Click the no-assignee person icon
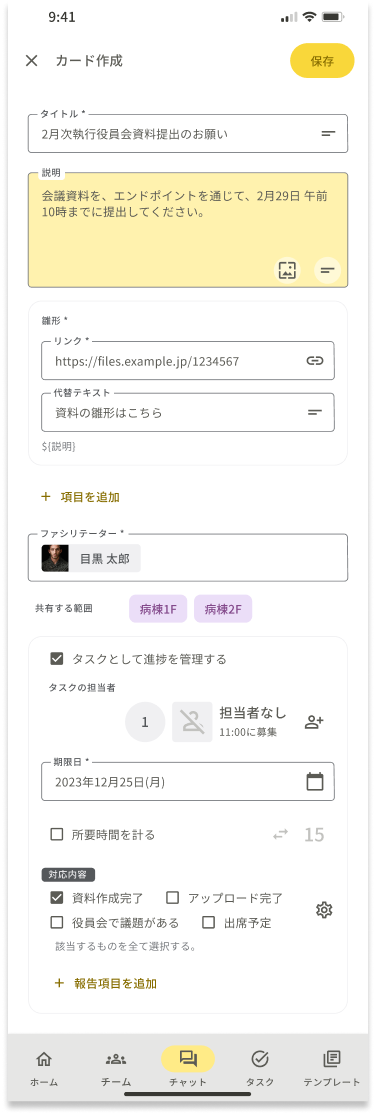The width and height of the screenshot is (374, 1114). pyautogui.click(x=192, y=722)
